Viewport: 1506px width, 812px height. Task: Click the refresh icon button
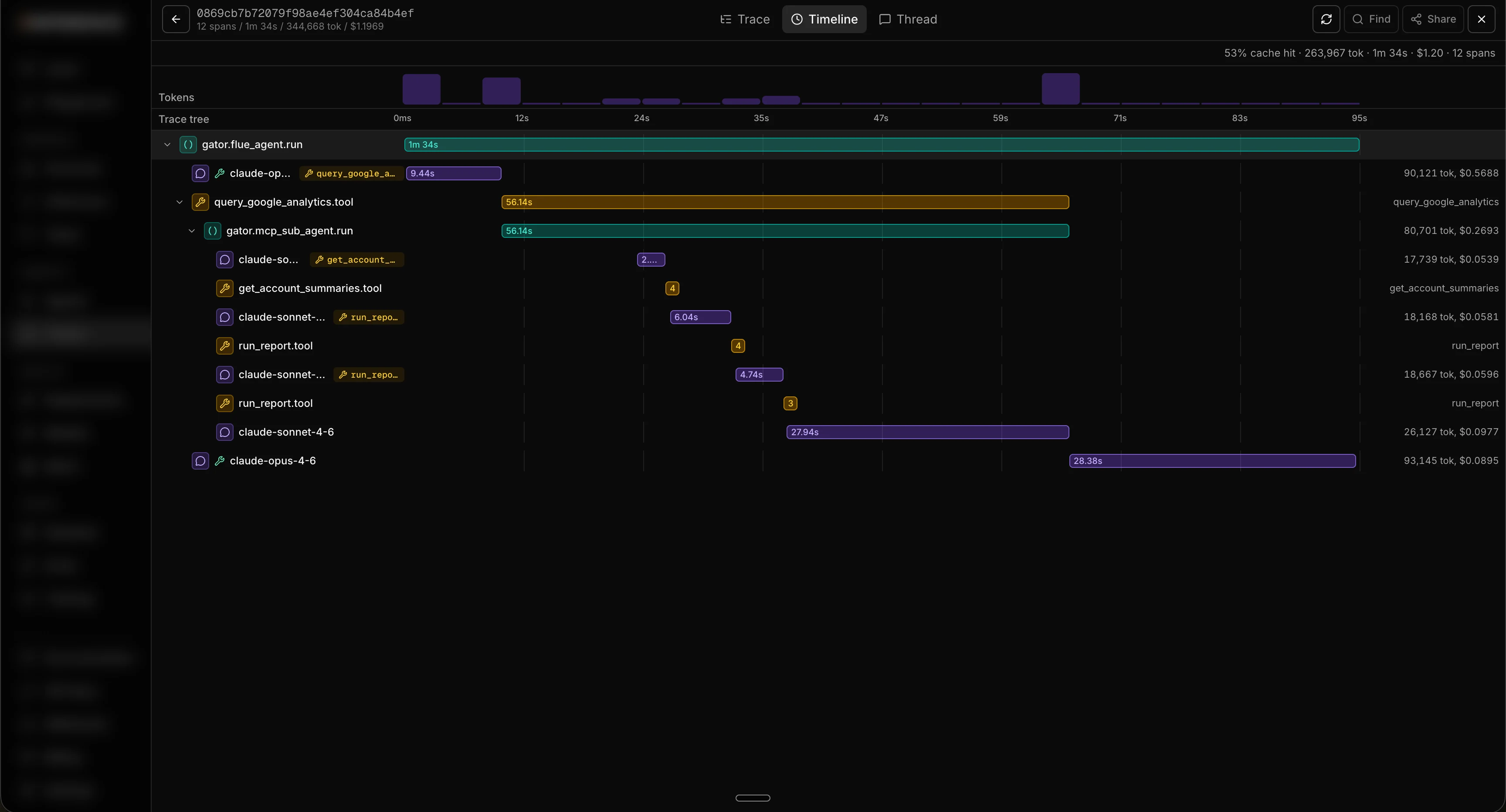coord(1326,19)
